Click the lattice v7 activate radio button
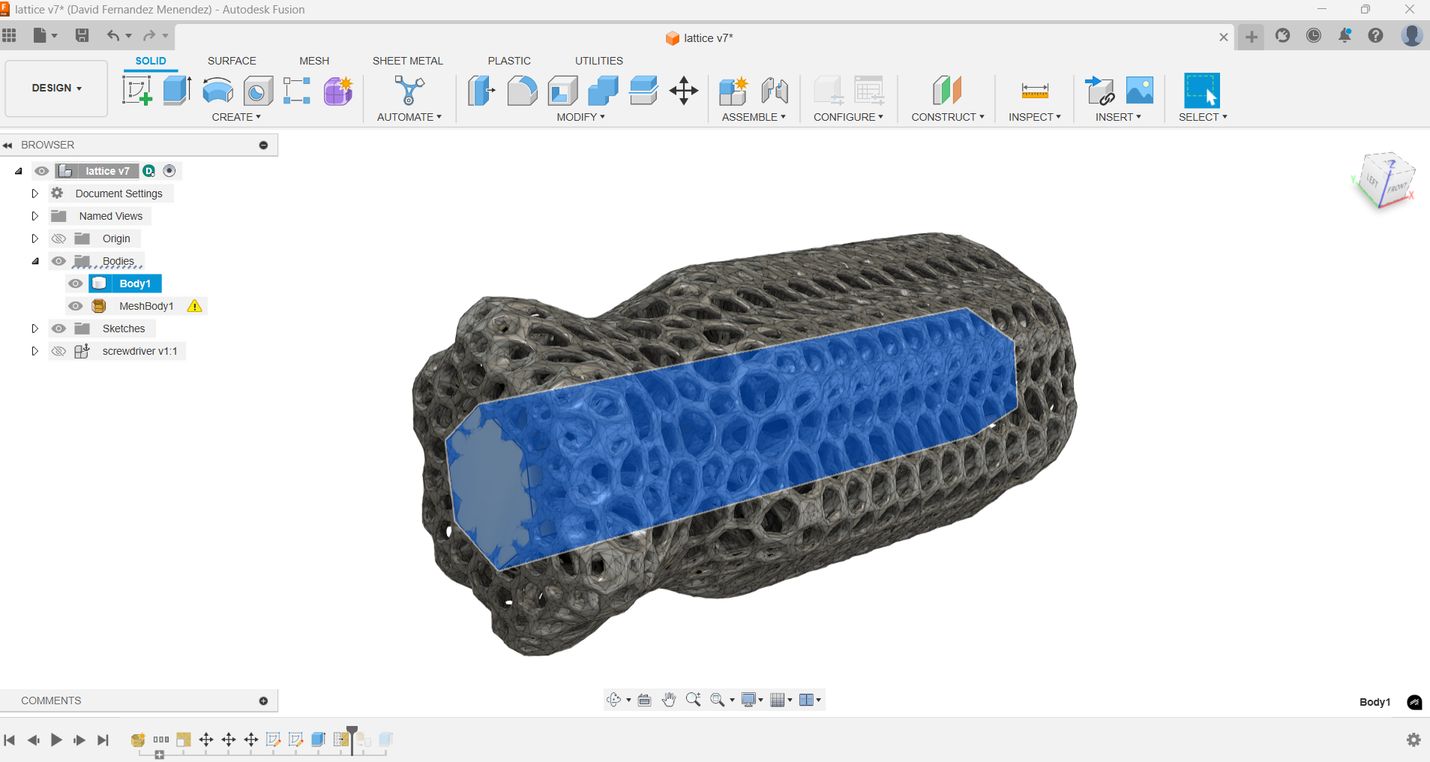 pyautogui.click(x=169, y=171)
